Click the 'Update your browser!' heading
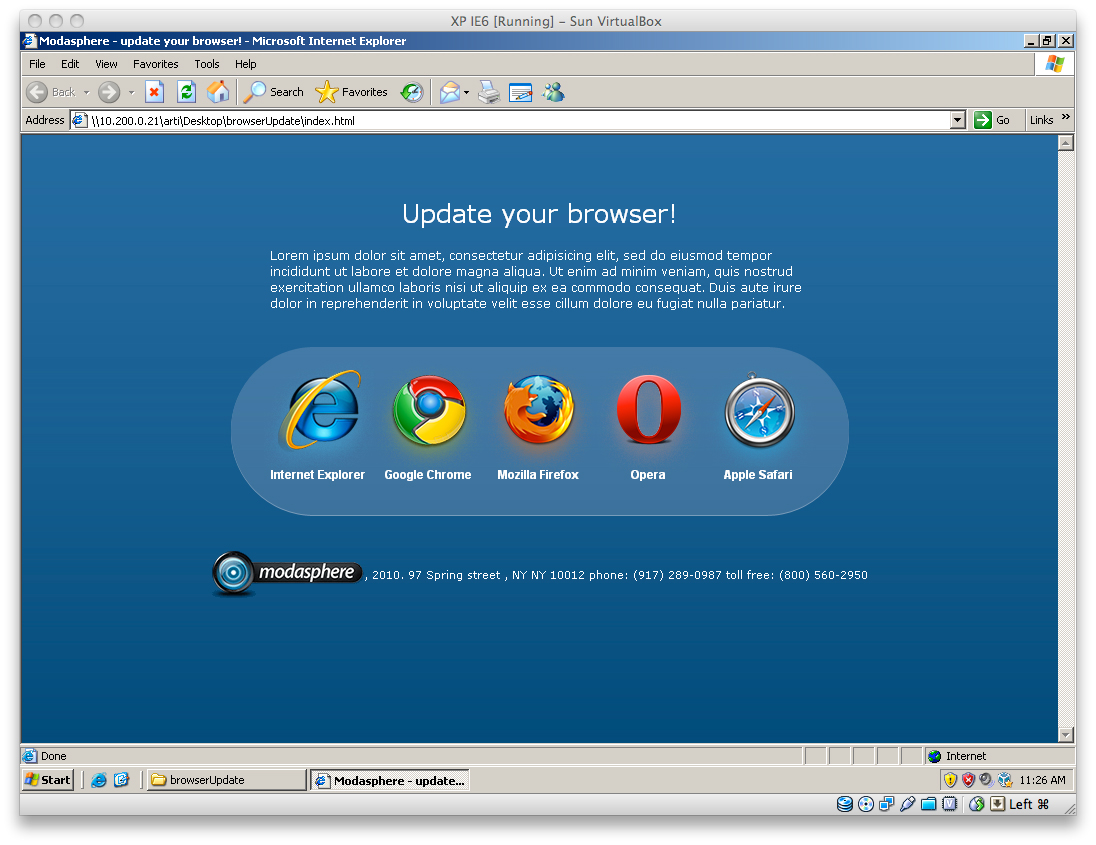 (x=539, y=214)
